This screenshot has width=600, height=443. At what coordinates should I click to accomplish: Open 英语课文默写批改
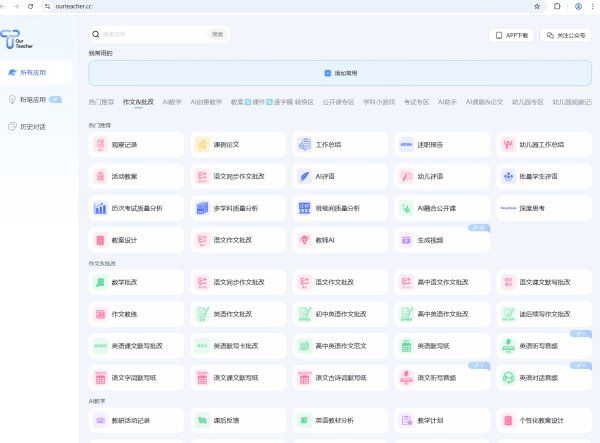pyautogui.click(x=136, y=346)
